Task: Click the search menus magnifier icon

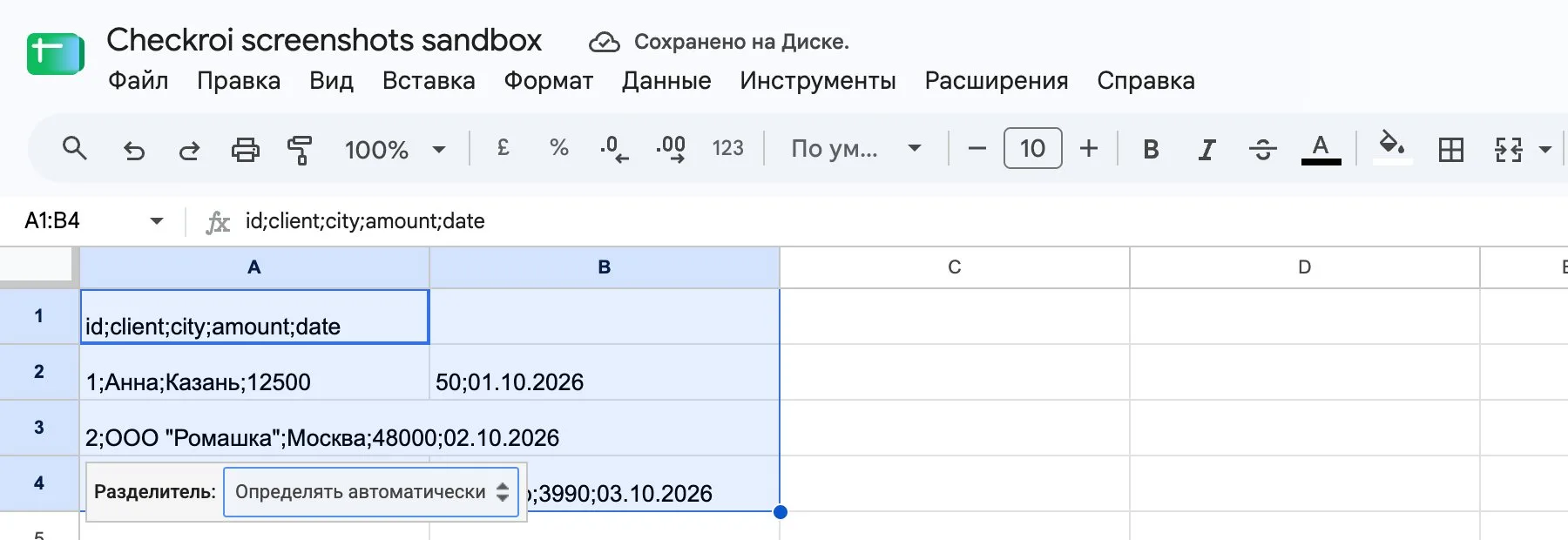Action: [75, 149]
